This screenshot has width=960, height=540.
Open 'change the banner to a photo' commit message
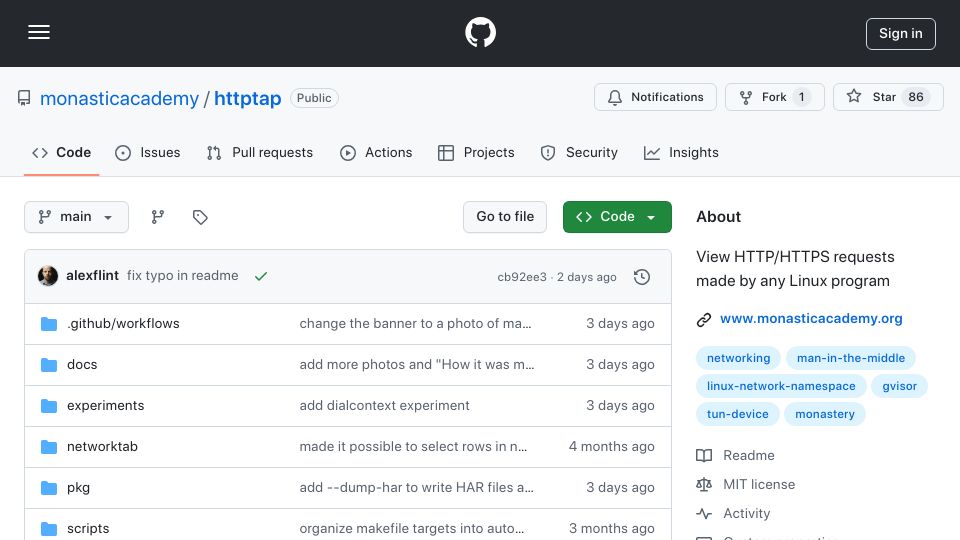[415, 323]
